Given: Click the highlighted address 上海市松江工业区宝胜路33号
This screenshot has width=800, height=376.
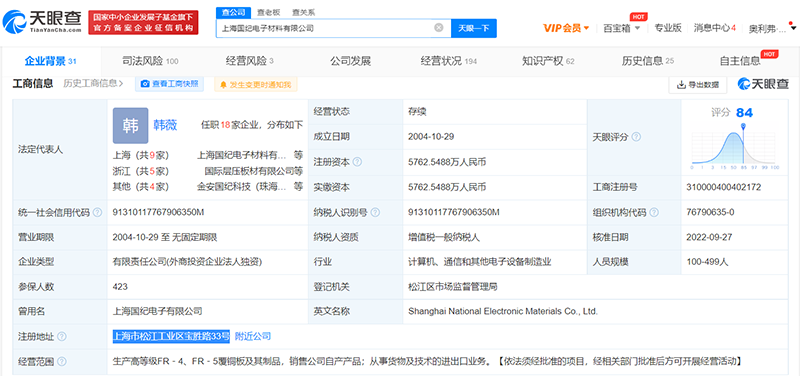Looking at the screenshot, I should pyautogui.click(x=171, y=336).
